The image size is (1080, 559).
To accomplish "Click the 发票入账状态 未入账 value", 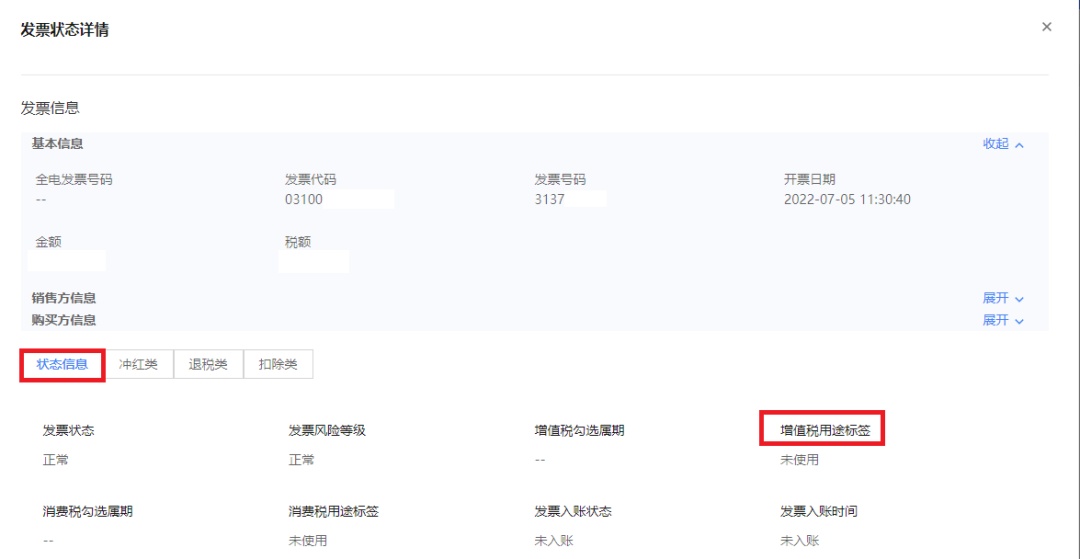I will coord(554,540).
